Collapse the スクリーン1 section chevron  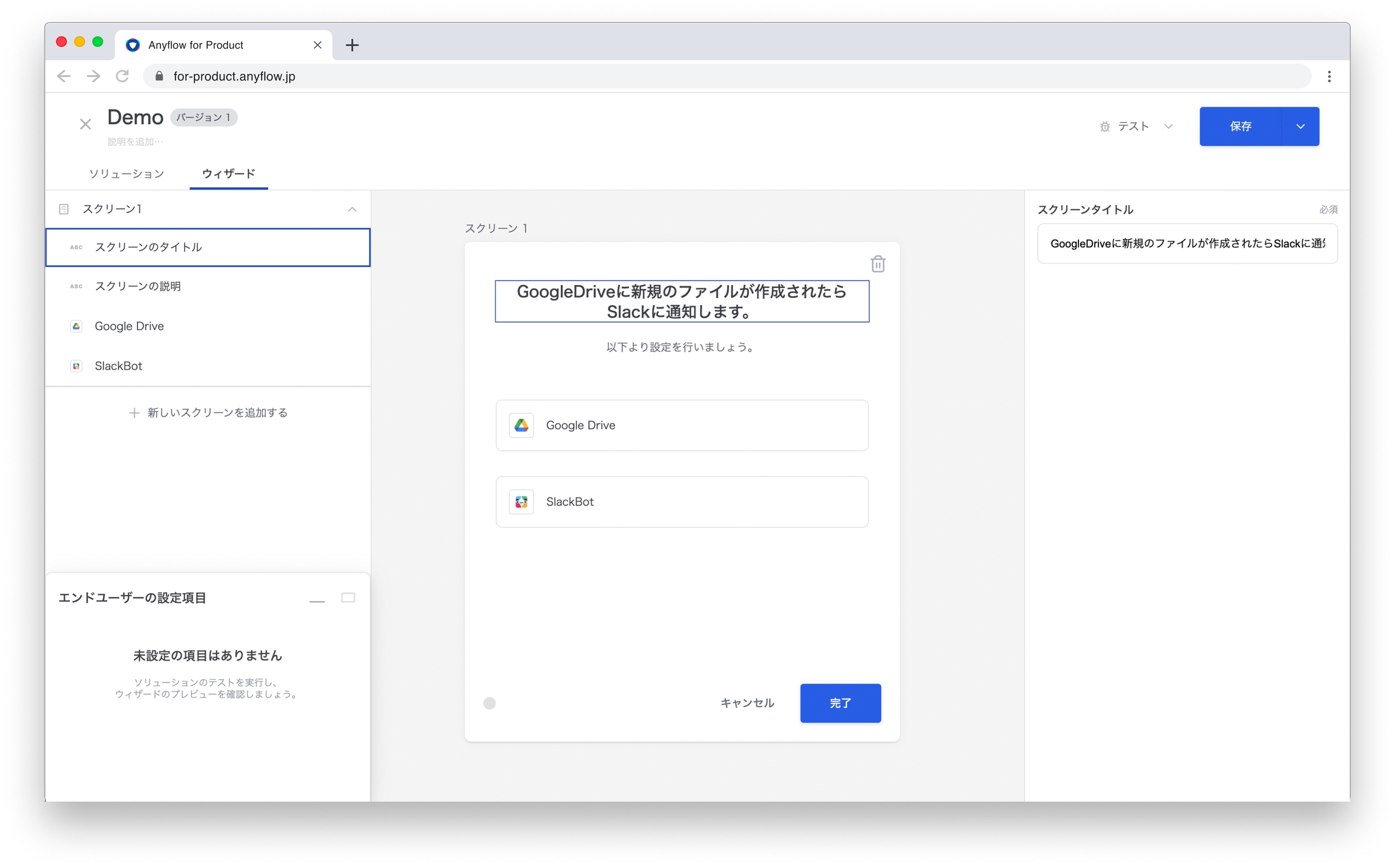pos(352,209)
